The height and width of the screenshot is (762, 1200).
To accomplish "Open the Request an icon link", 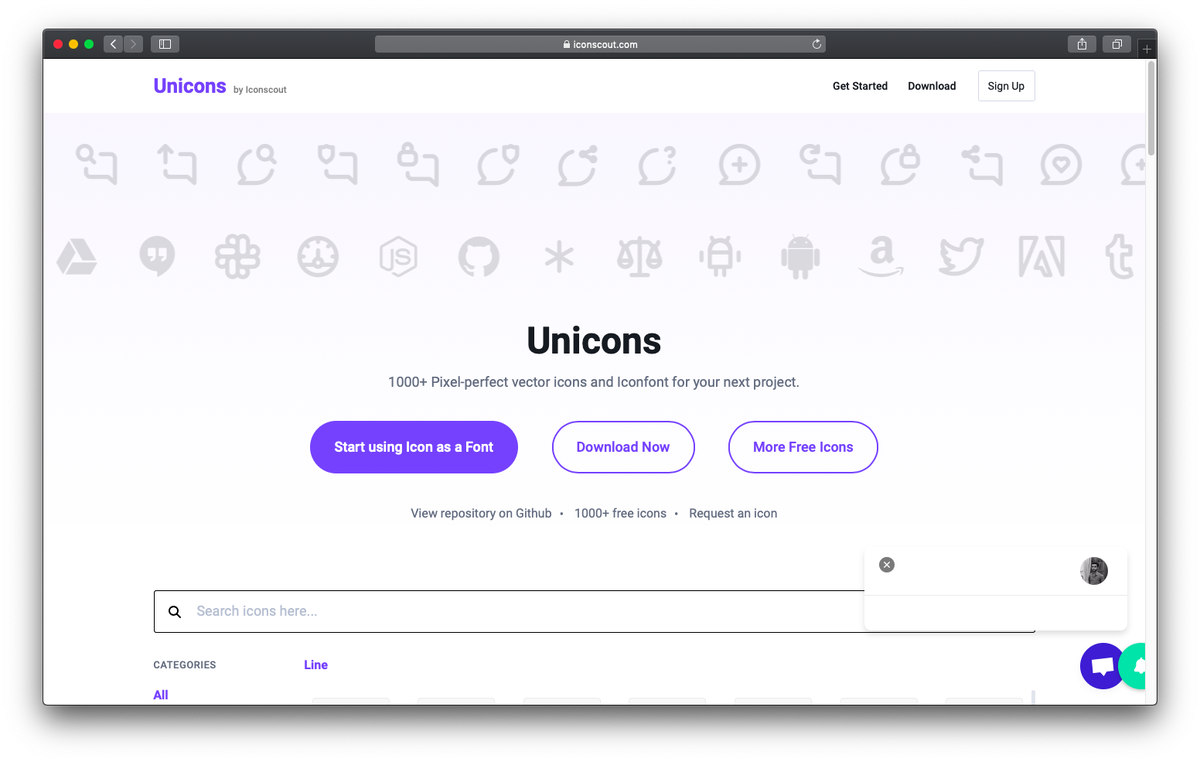I will point(733,513).
